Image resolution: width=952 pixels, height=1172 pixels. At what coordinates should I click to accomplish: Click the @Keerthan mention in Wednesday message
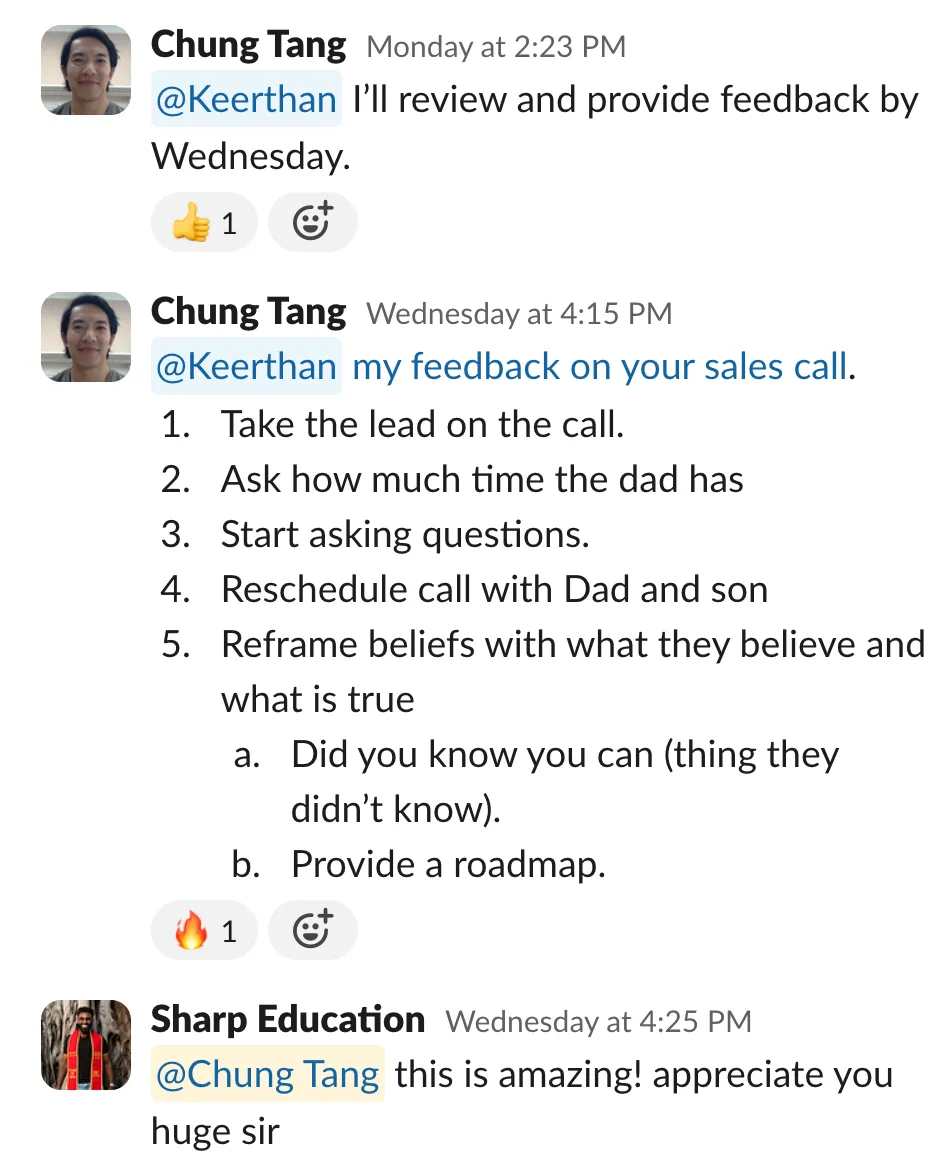tap(247, 366)
